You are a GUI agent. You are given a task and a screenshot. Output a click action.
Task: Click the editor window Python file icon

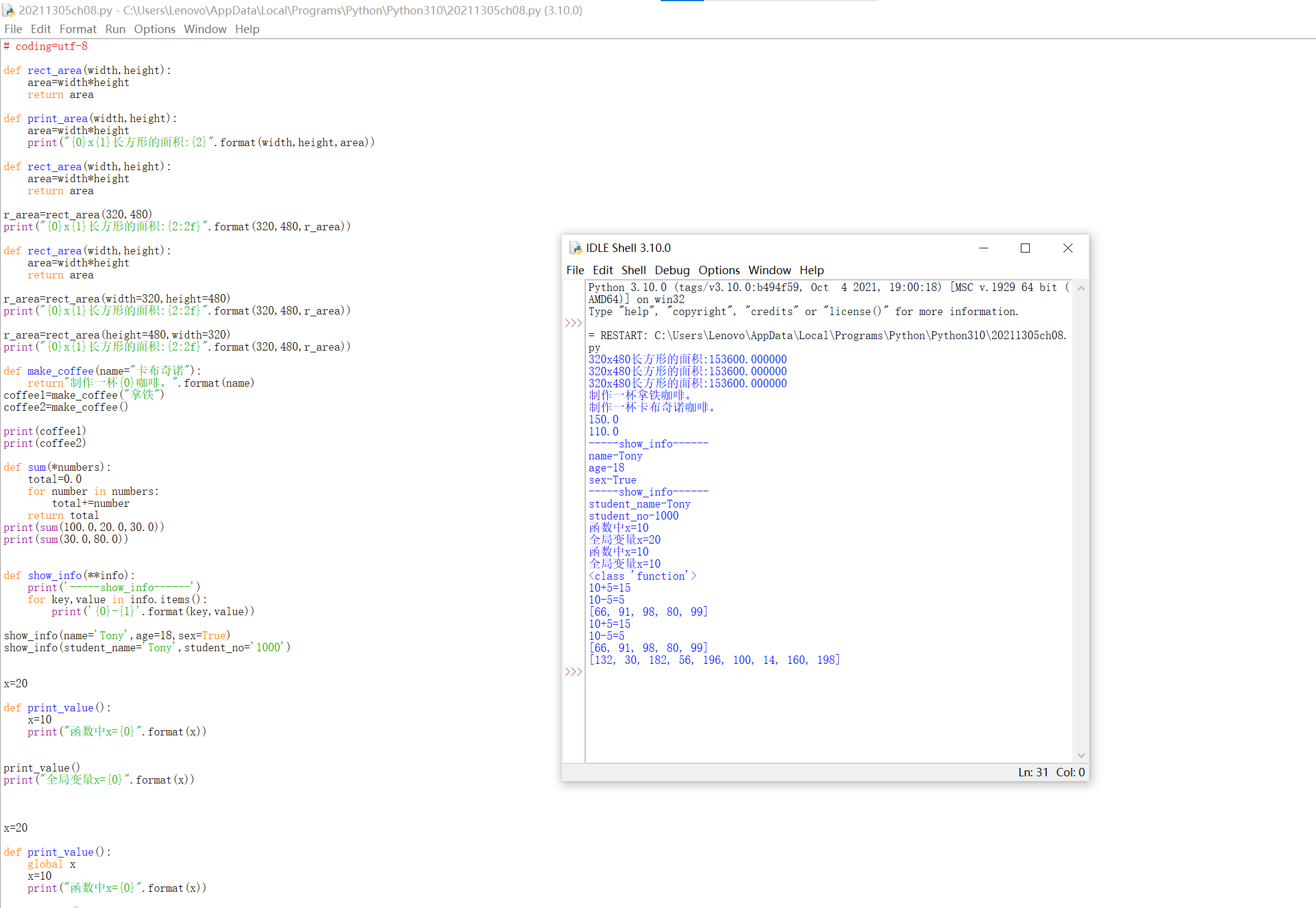click(8, 10)
